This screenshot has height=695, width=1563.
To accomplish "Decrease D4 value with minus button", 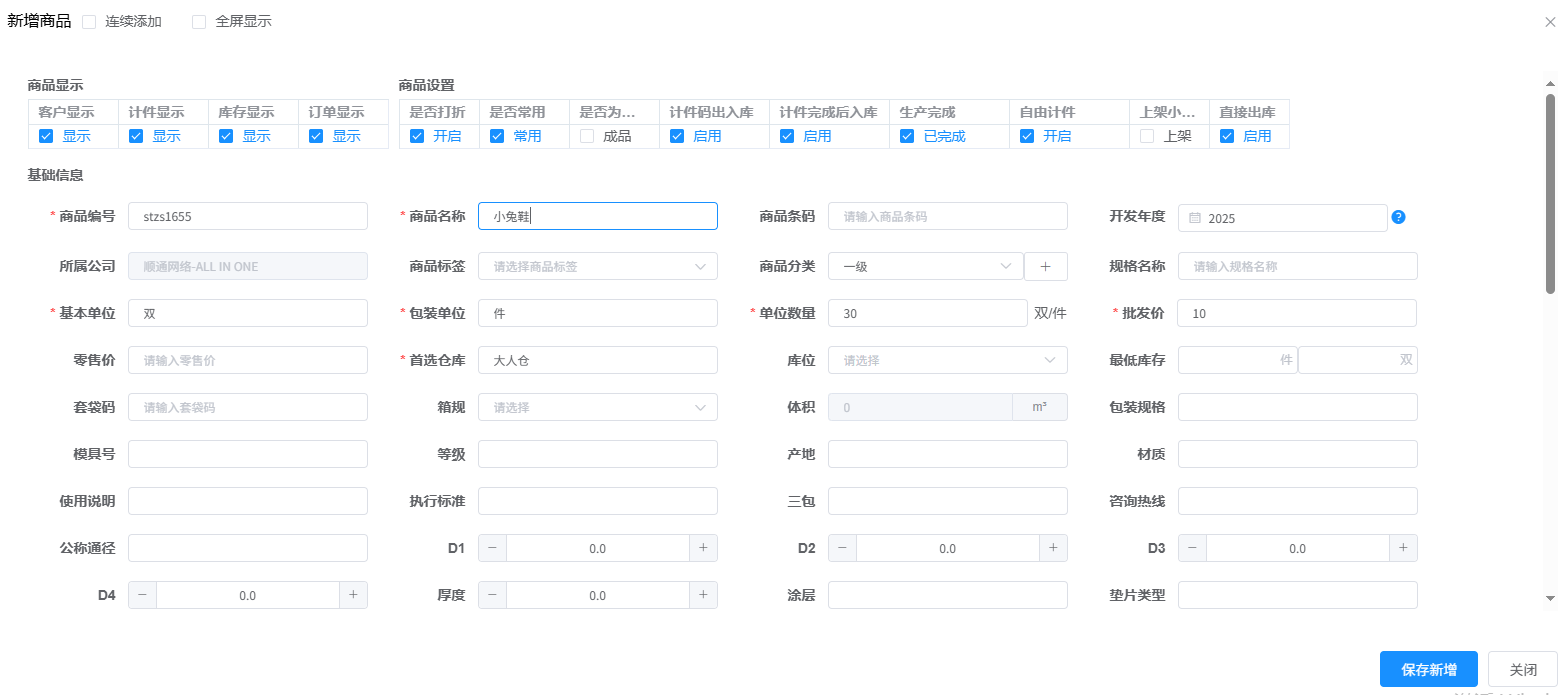I will point(142,595).
